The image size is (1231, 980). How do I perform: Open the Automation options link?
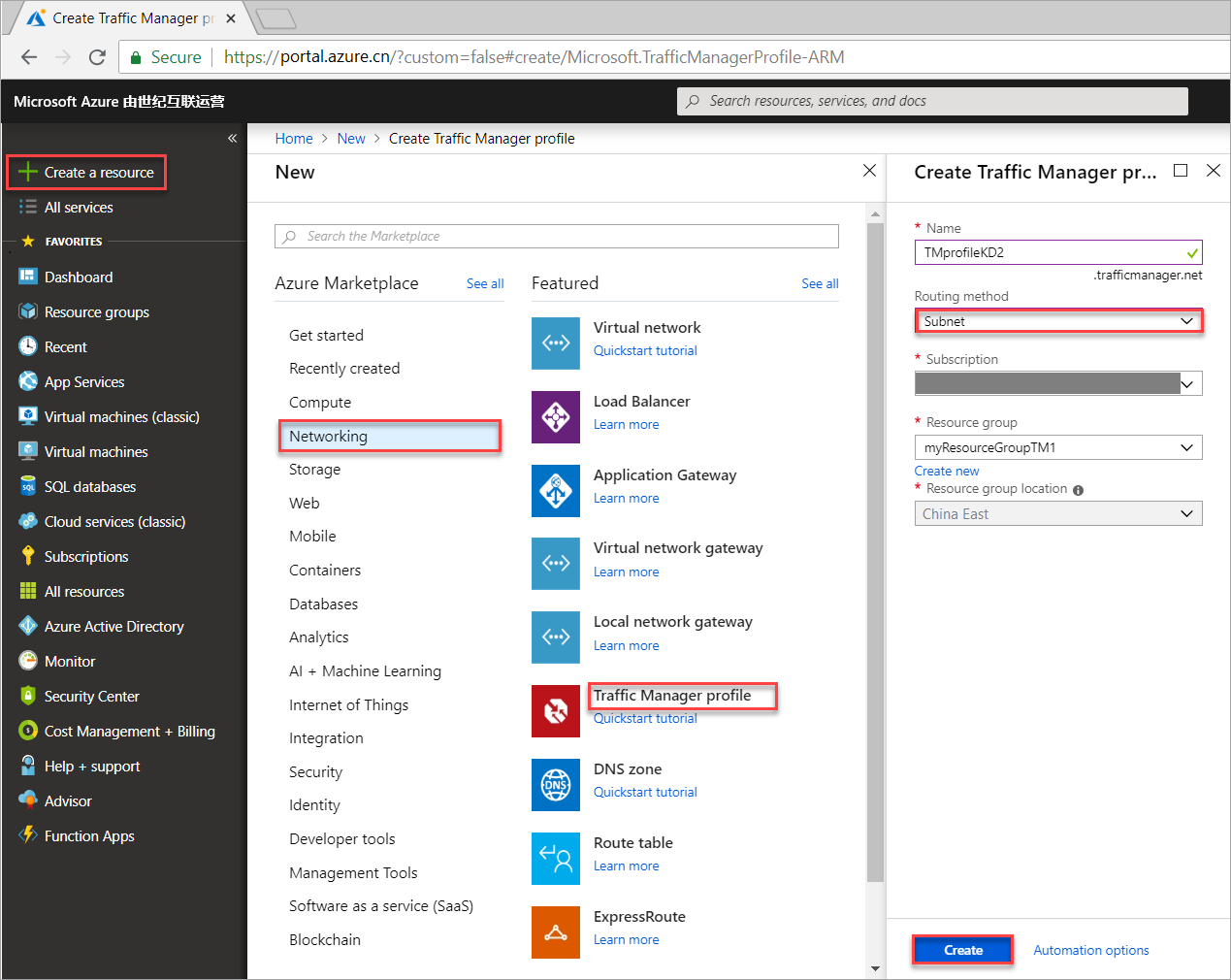(1090, 951)
